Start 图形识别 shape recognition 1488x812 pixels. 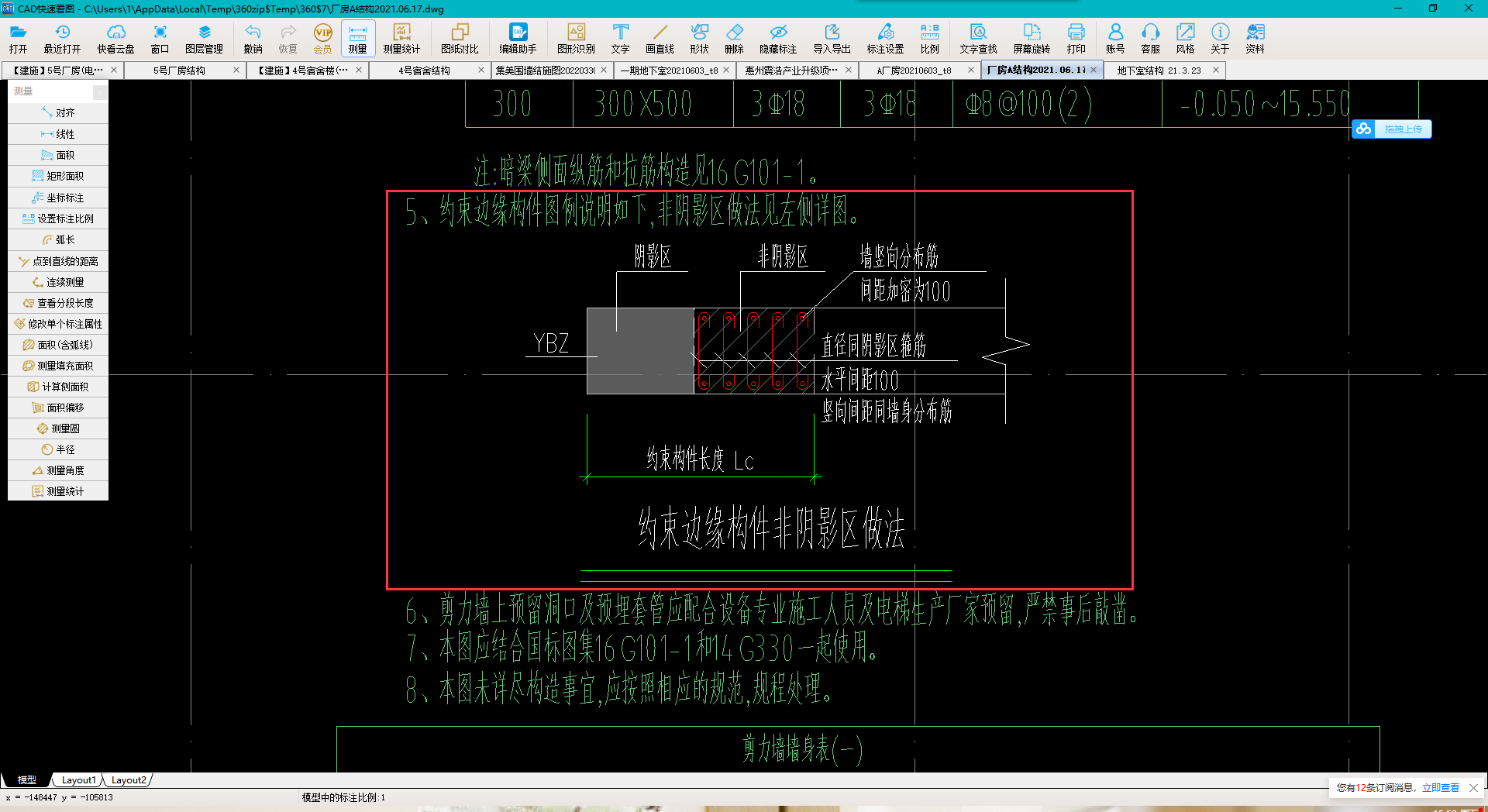[576, 38]
